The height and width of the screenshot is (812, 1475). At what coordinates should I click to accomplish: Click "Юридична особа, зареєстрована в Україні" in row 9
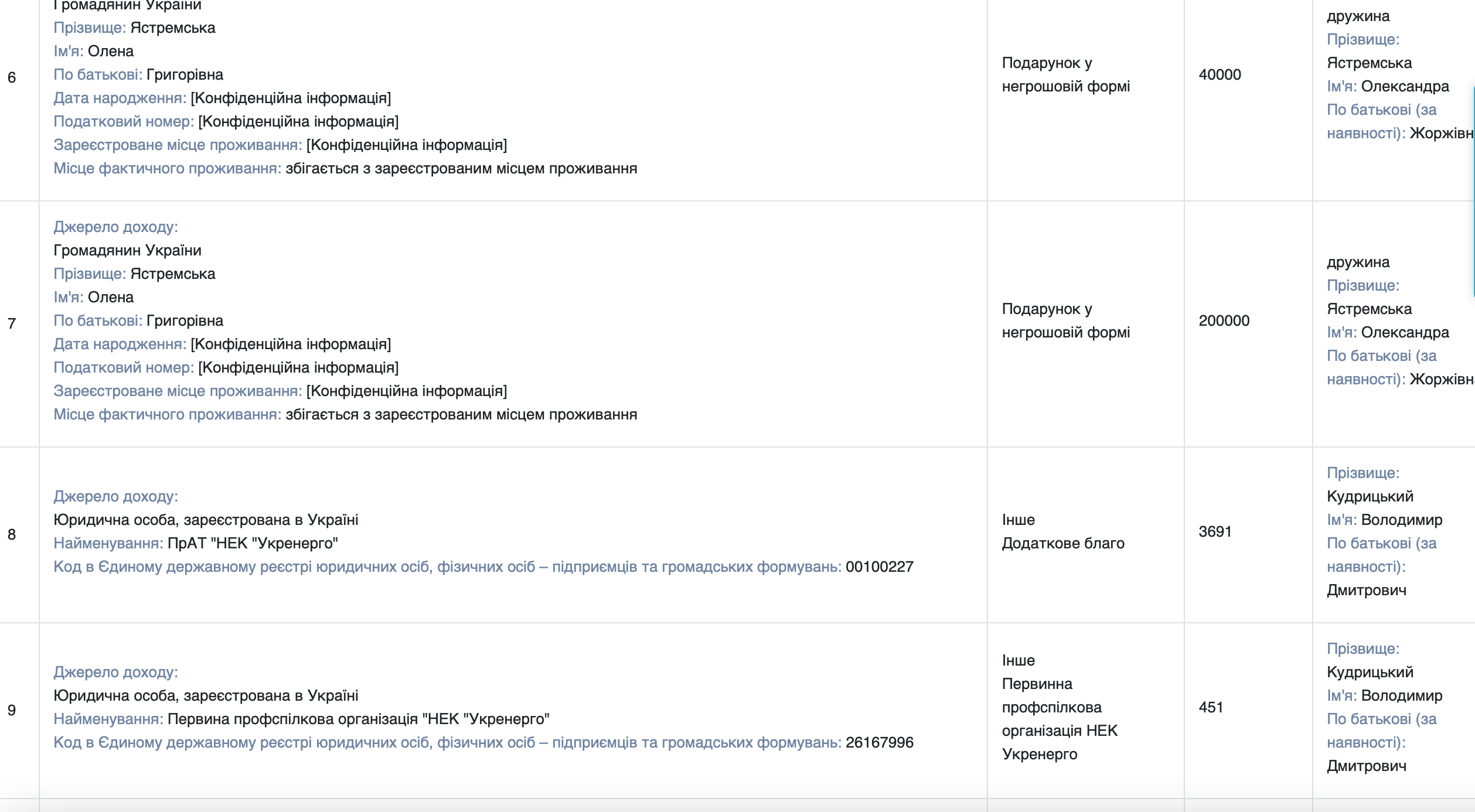(206, 695)
